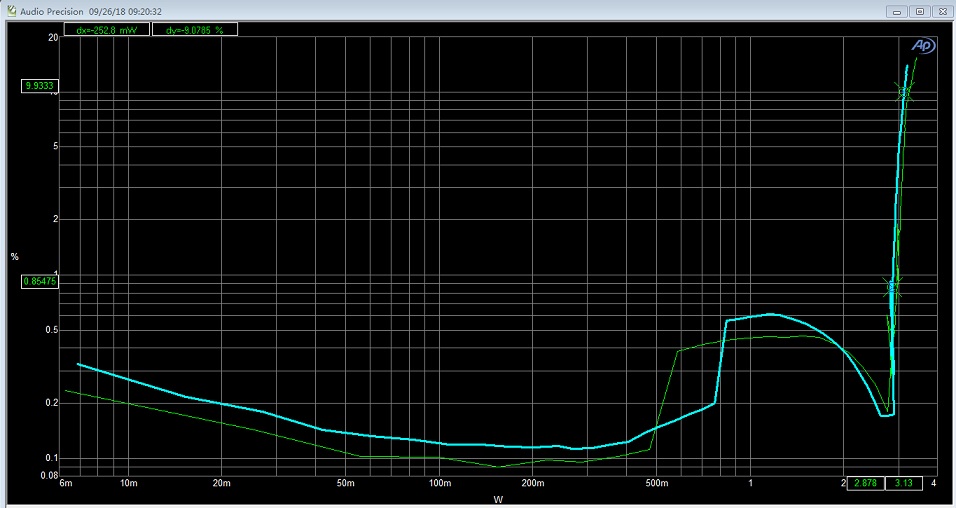Click the 100m label on the X axis

[x=439, y=484]
